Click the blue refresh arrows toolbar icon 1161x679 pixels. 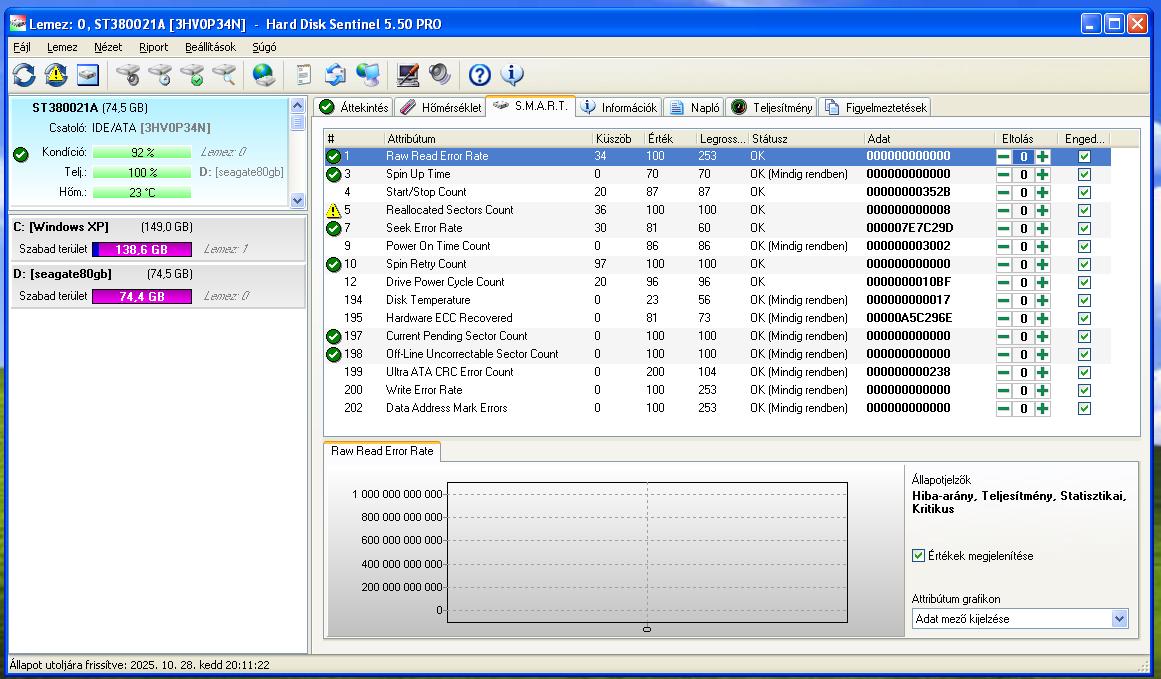tap(24, 75)
